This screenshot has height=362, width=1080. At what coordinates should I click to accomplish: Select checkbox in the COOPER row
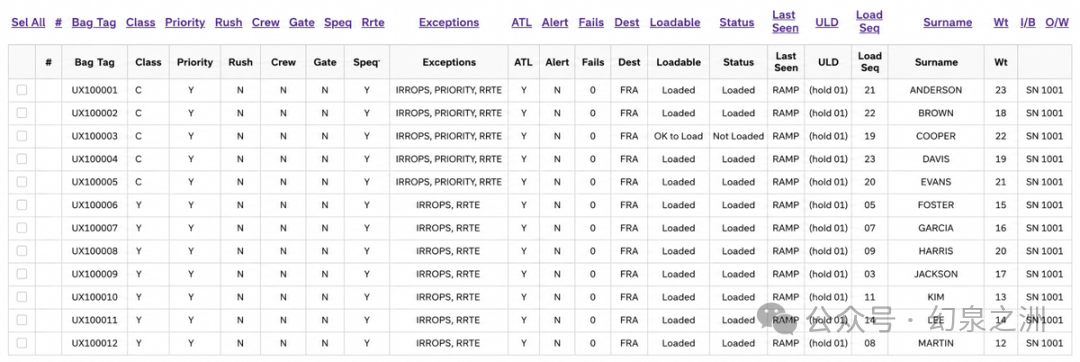pyautogui.click(x=22, y=136)
